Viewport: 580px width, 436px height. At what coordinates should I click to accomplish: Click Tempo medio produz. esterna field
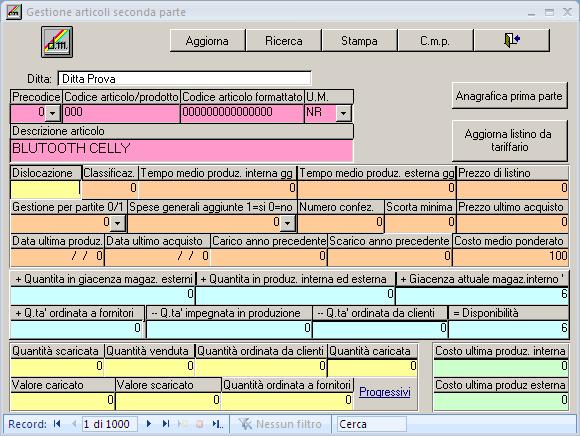(377, 189)
